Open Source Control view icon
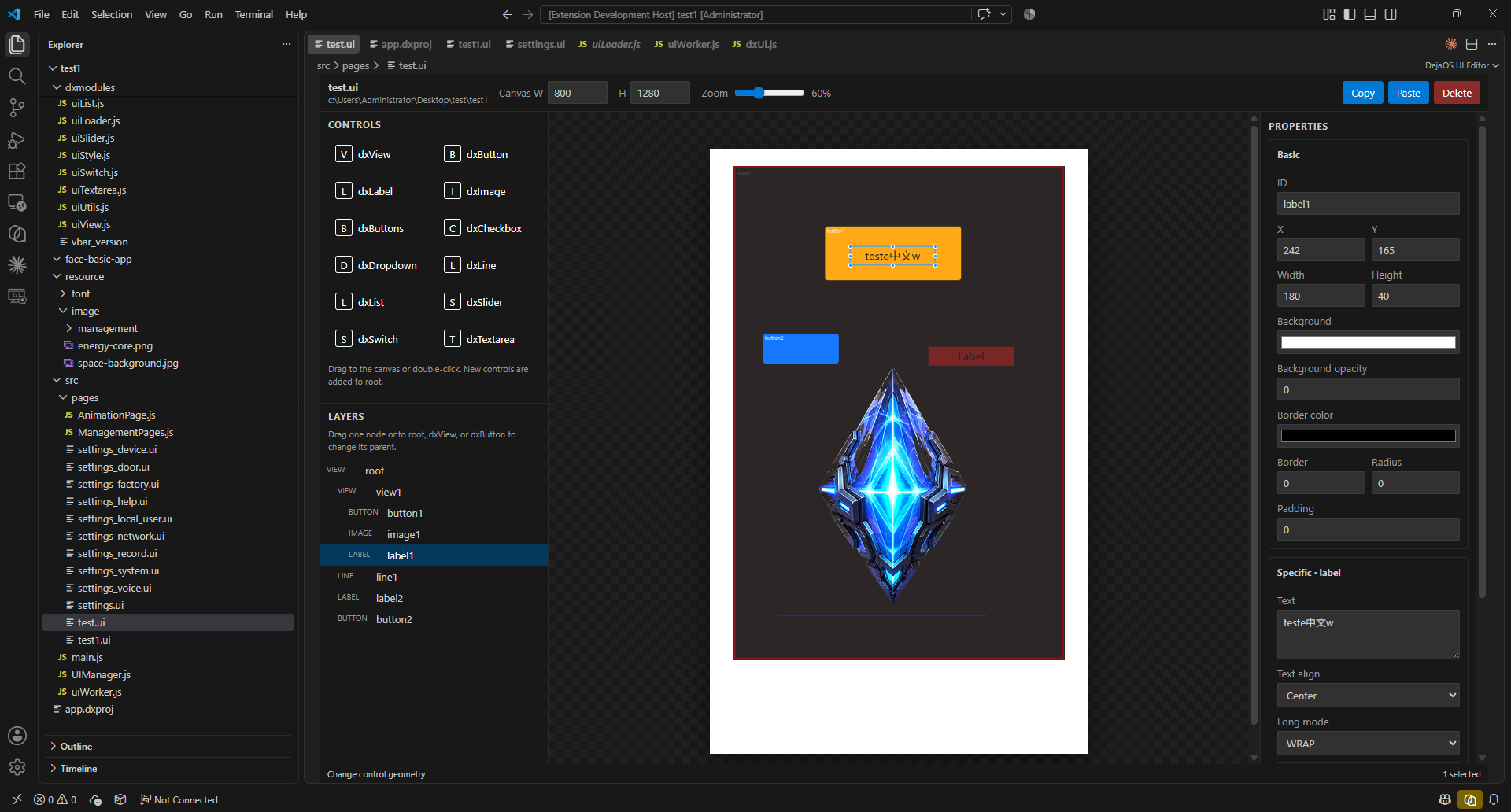1511x812 pixels. (x=17, y=108)
